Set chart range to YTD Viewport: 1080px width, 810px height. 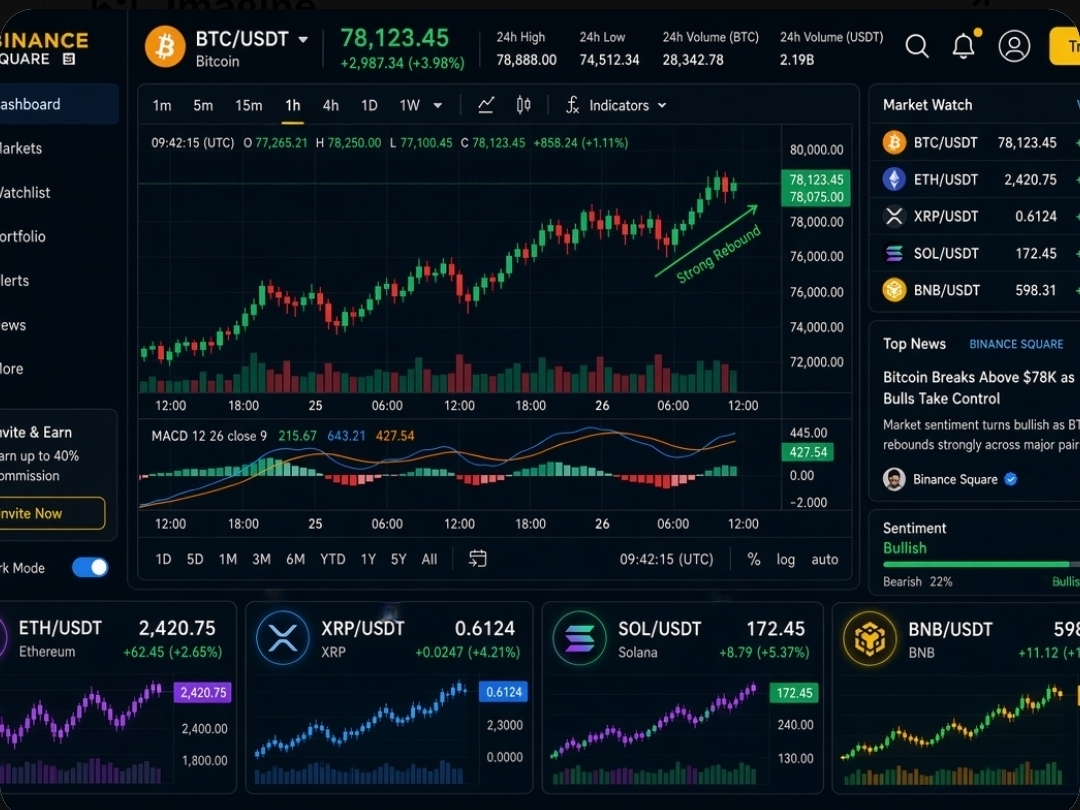point(333,559)
